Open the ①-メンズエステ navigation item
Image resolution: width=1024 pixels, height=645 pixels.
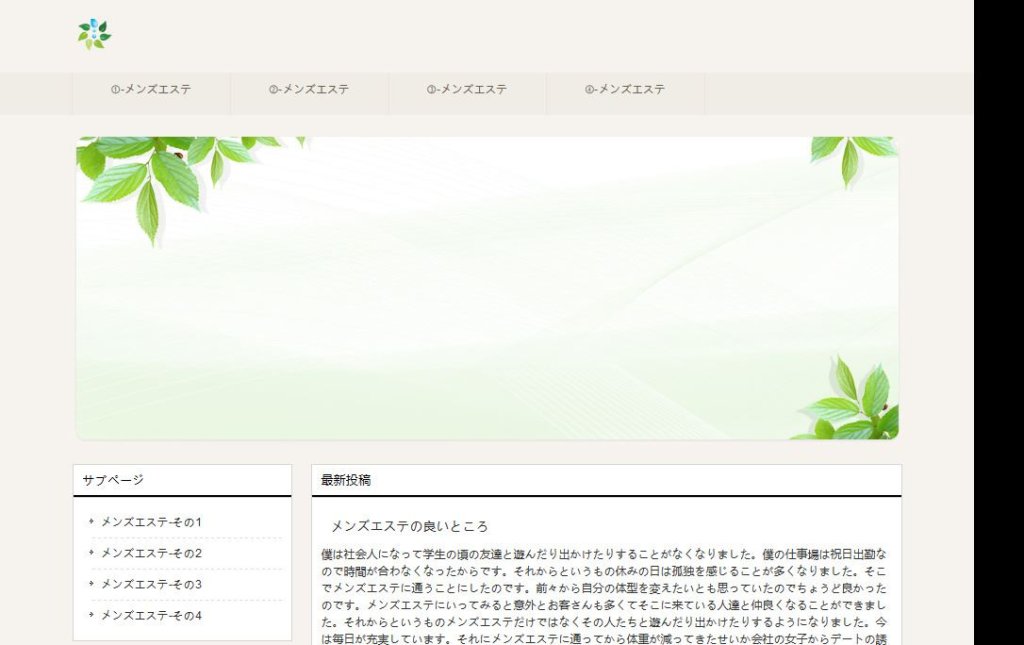pos(151,90)
